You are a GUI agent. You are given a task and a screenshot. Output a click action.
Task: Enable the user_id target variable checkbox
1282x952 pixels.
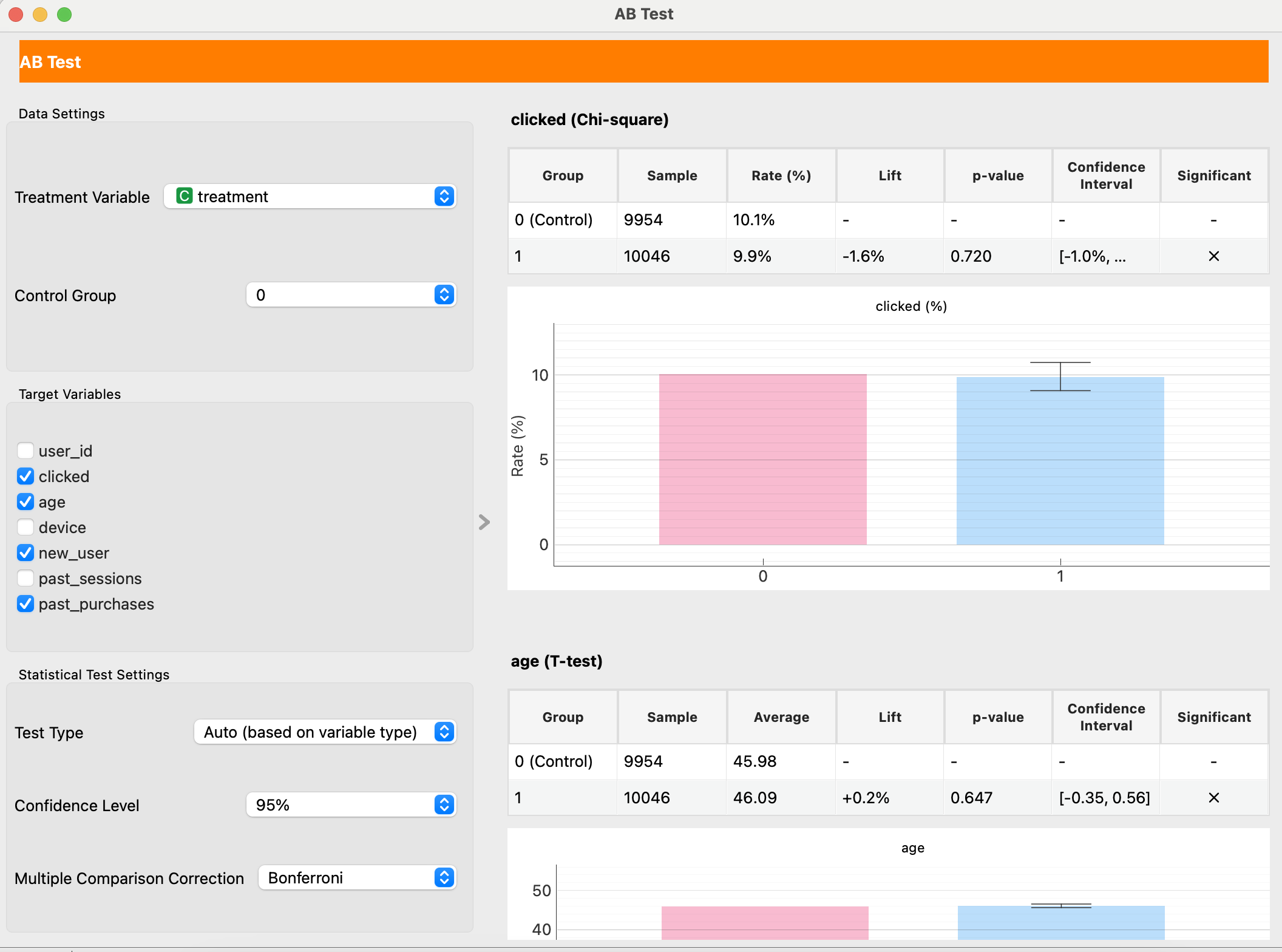[25, 450]
